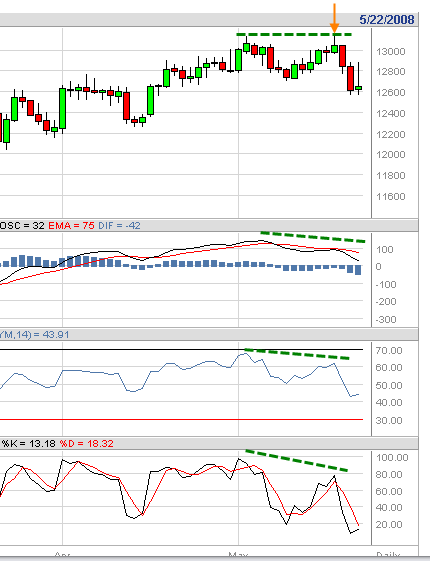Click the 12400 price axis label
The image size is (430, 561).
click(391, 114)
